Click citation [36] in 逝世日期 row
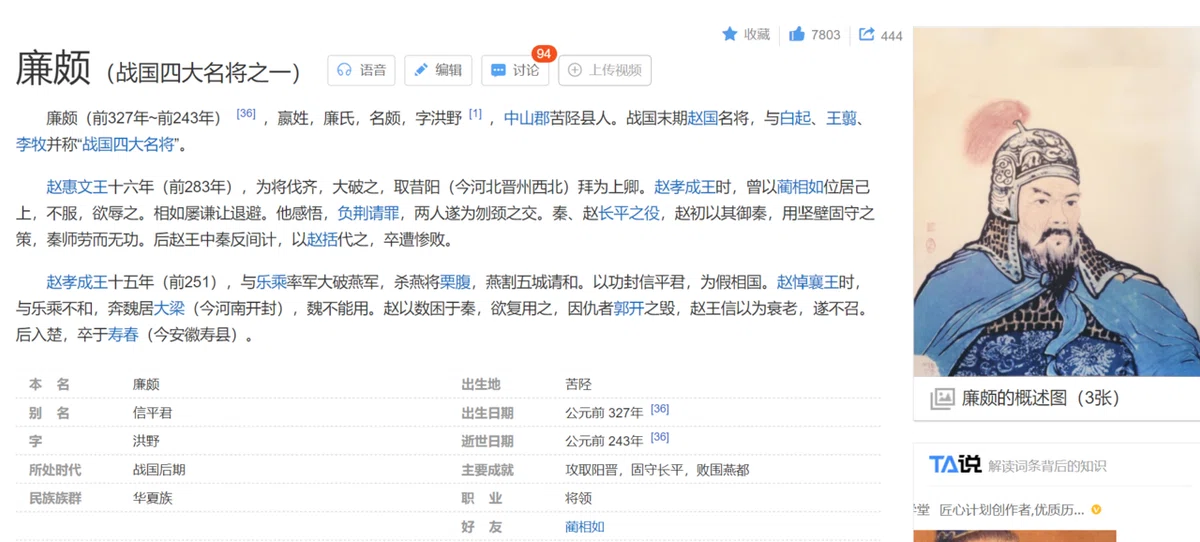This screenshot has width=1200, height=542. (x=660, y=437)
